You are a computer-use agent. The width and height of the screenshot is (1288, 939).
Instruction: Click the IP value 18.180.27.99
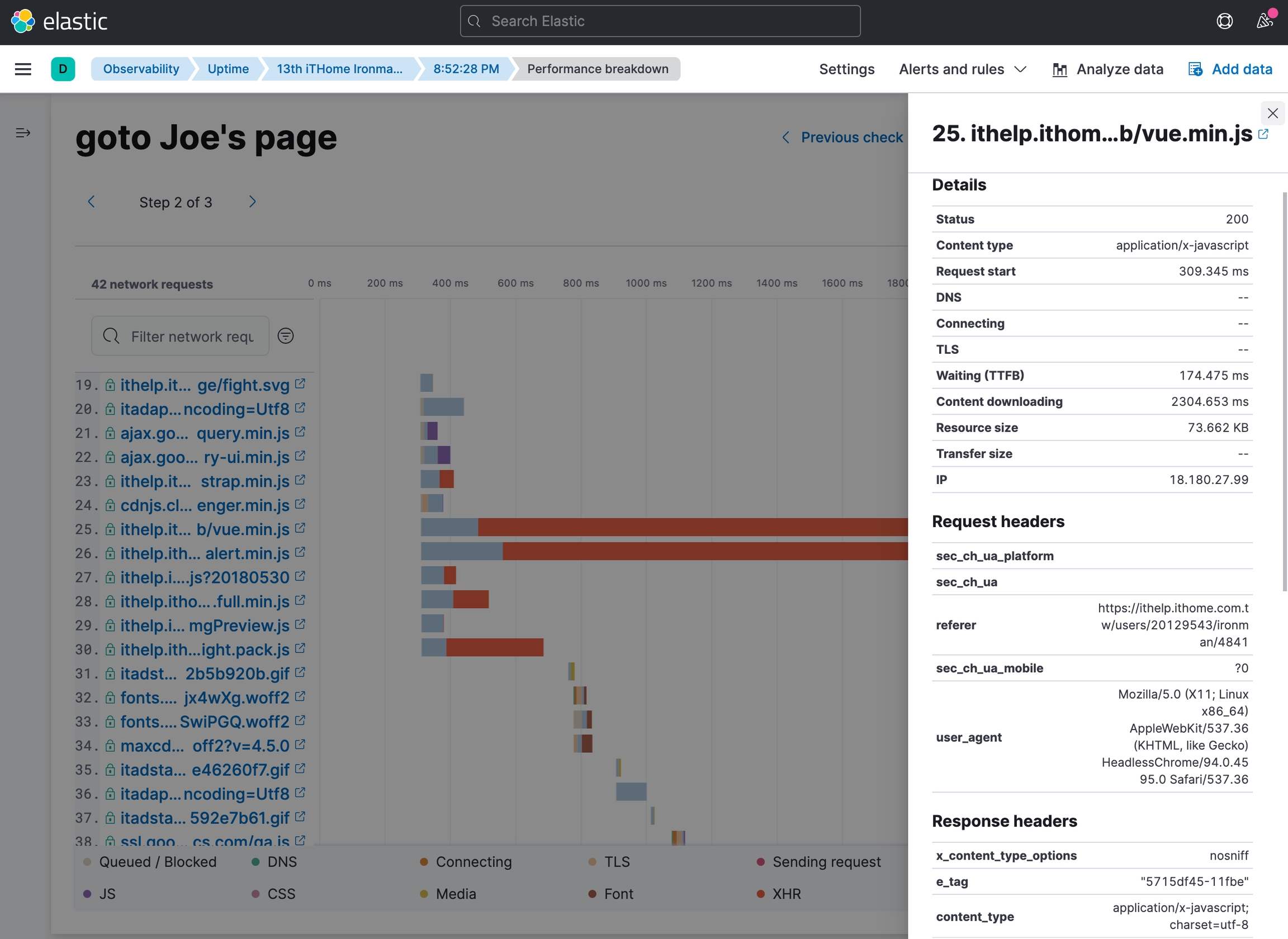1209,480
